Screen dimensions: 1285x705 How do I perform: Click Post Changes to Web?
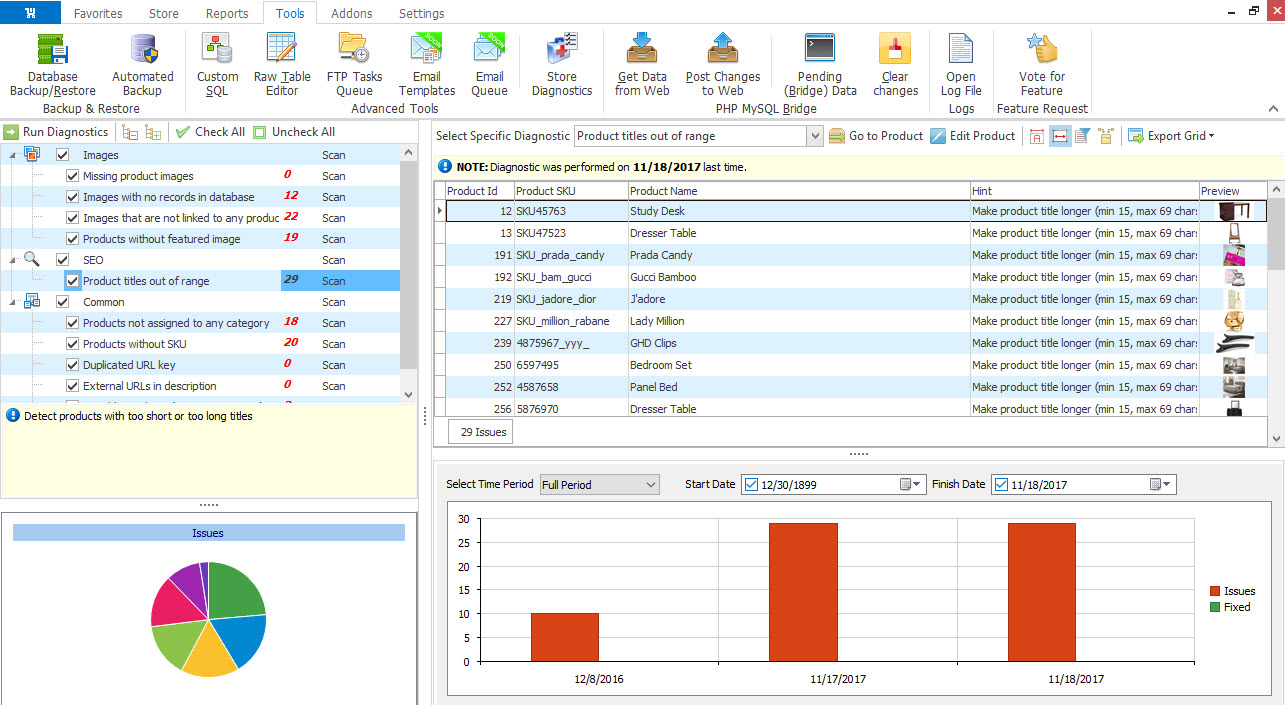[723, 65]
